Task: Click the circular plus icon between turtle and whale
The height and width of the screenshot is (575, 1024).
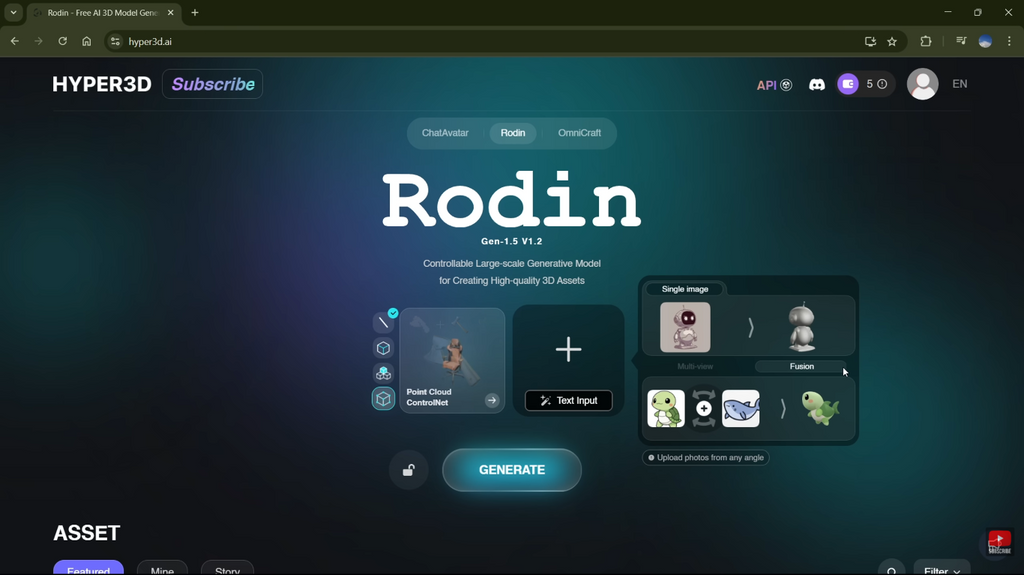Action: point(703,408)
